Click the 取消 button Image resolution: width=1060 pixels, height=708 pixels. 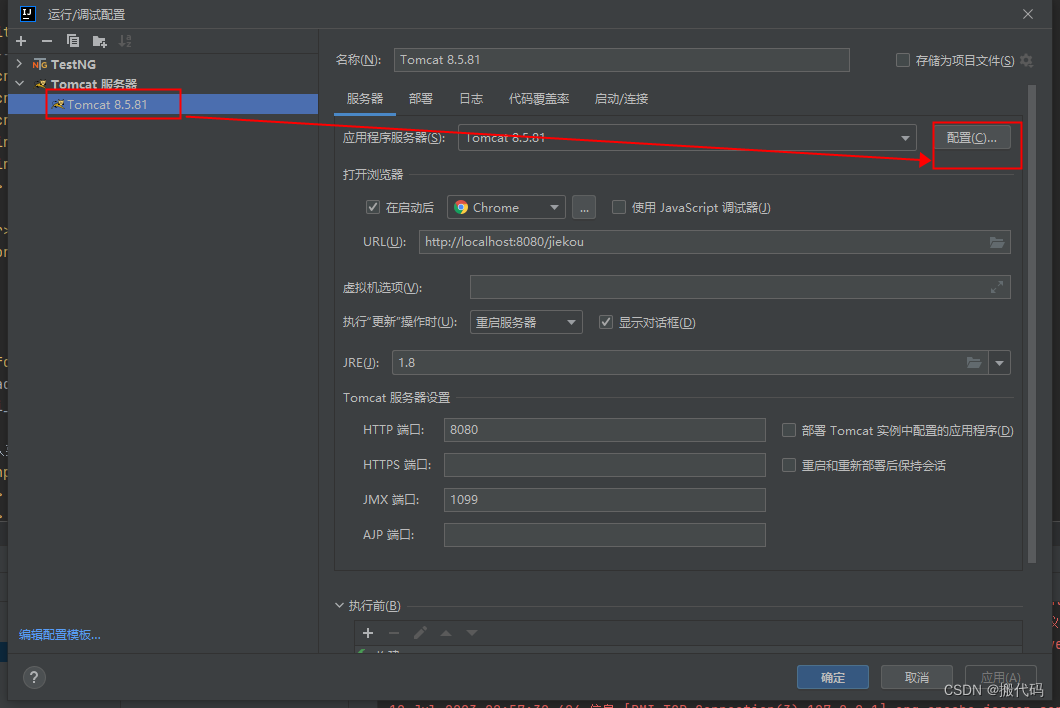pos(917,677)
